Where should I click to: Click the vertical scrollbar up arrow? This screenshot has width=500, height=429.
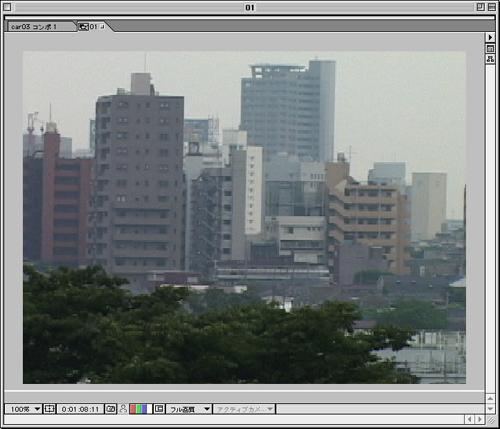coord(490,399)
